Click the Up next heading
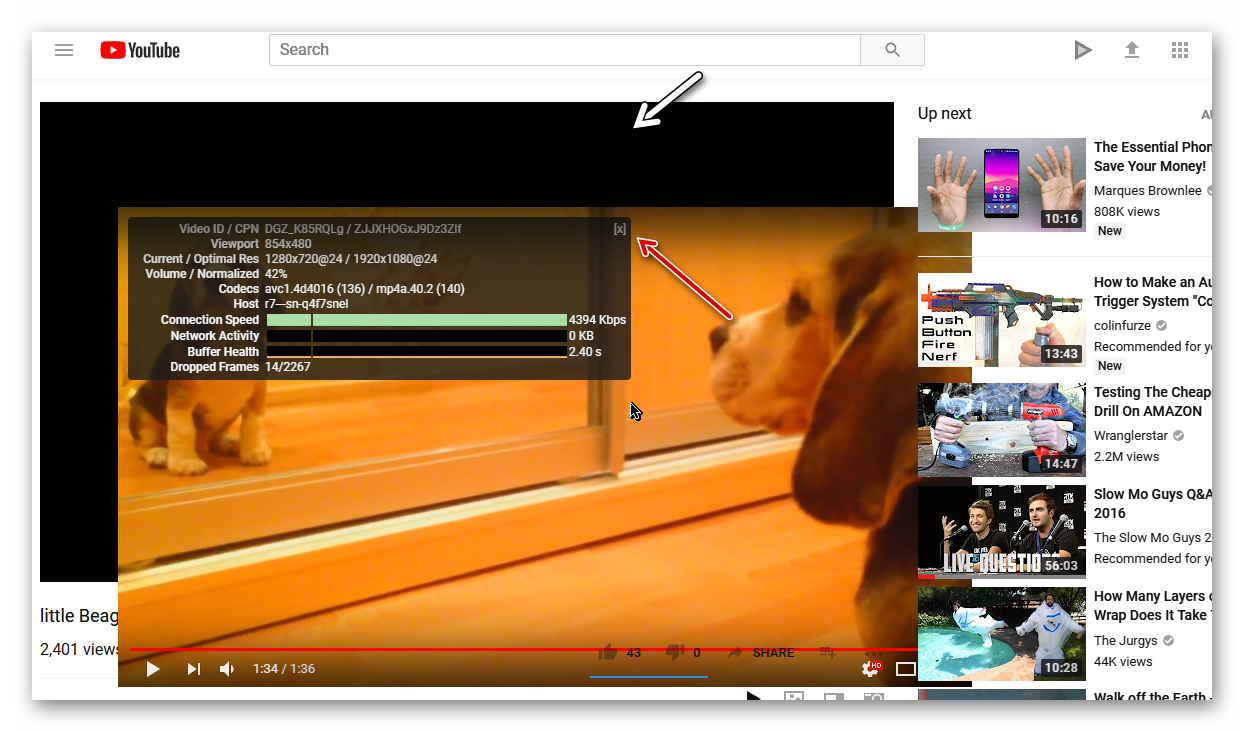 (x=945, y=114)
